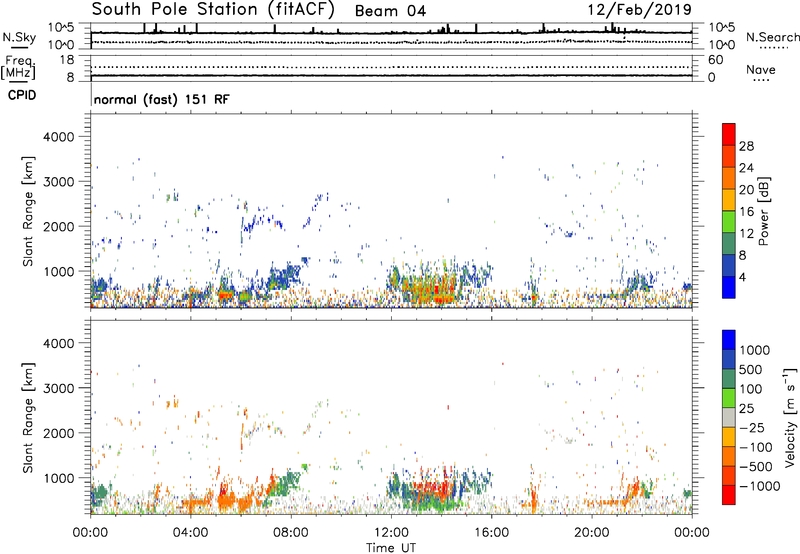Viewport: 800px width, 554px height.
Task: Click the "Velocity [m s-1]" colorbar title
Action: click(790, 417)
